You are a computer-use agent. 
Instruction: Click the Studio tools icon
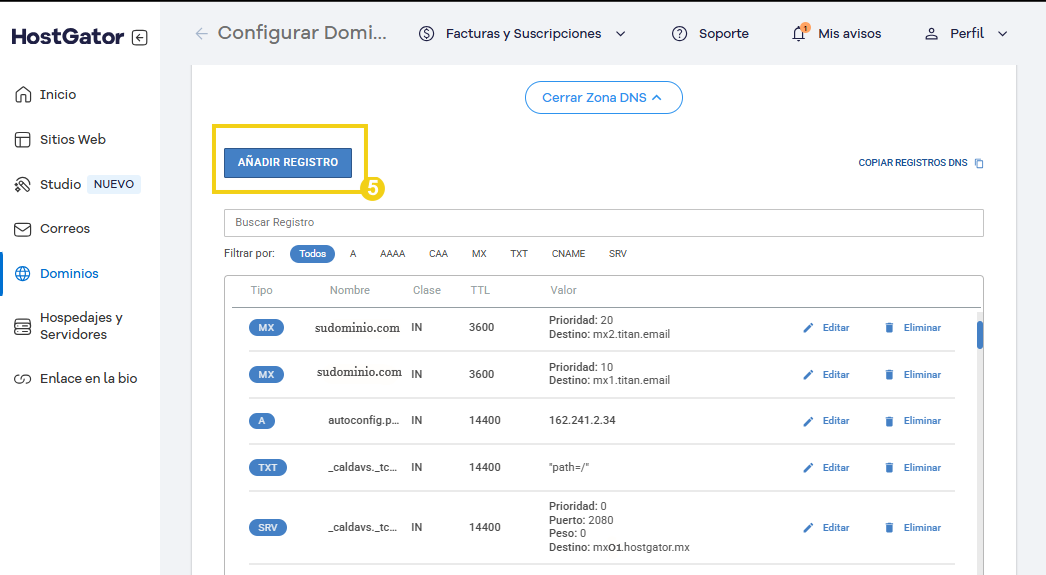(x=23, y=185)
